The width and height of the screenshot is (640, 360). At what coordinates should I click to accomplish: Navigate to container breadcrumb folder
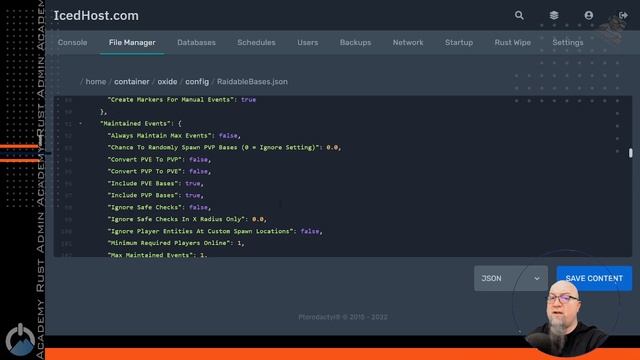pyautogui.click(x=131, y=82)
